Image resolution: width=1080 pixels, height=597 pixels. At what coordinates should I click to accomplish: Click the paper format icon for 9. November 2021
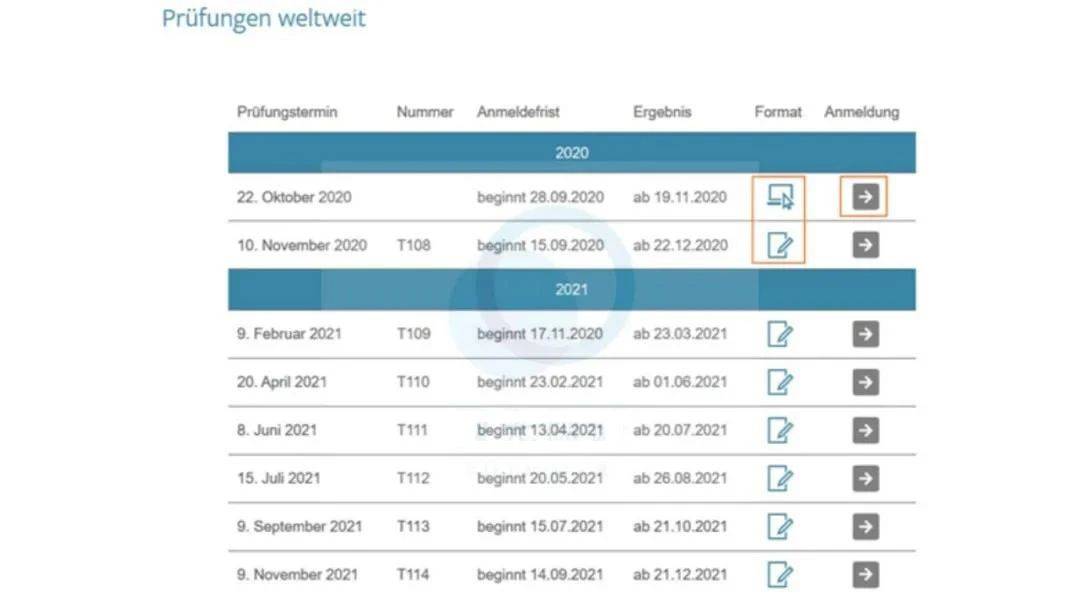tap(779, 574)
